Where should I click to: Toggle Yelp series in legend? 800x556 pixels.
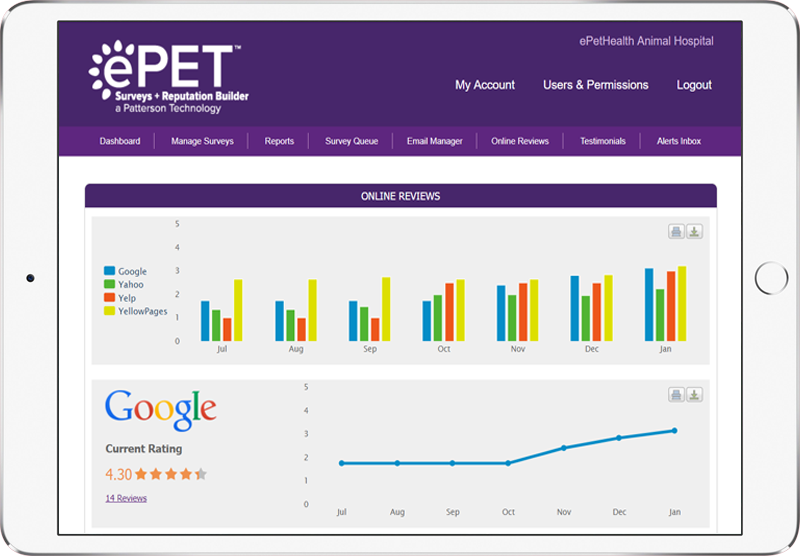[x=120, y=298]
